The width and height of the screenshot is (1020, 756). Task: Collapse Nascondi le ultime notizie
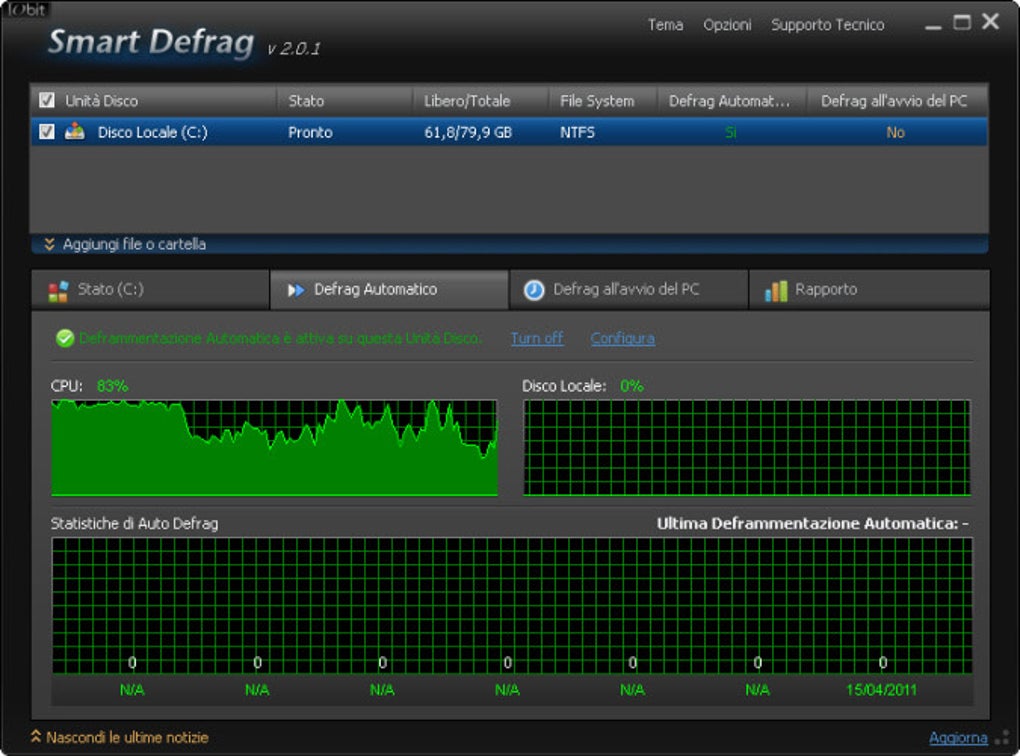(x=120, y=737)
